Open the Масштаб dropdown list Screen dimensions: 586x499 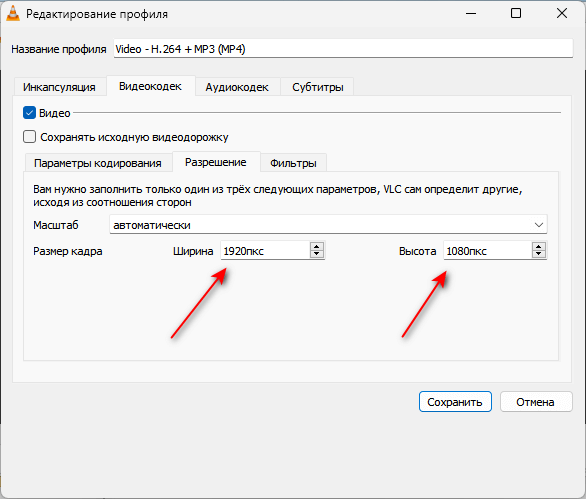pos(328,225)
